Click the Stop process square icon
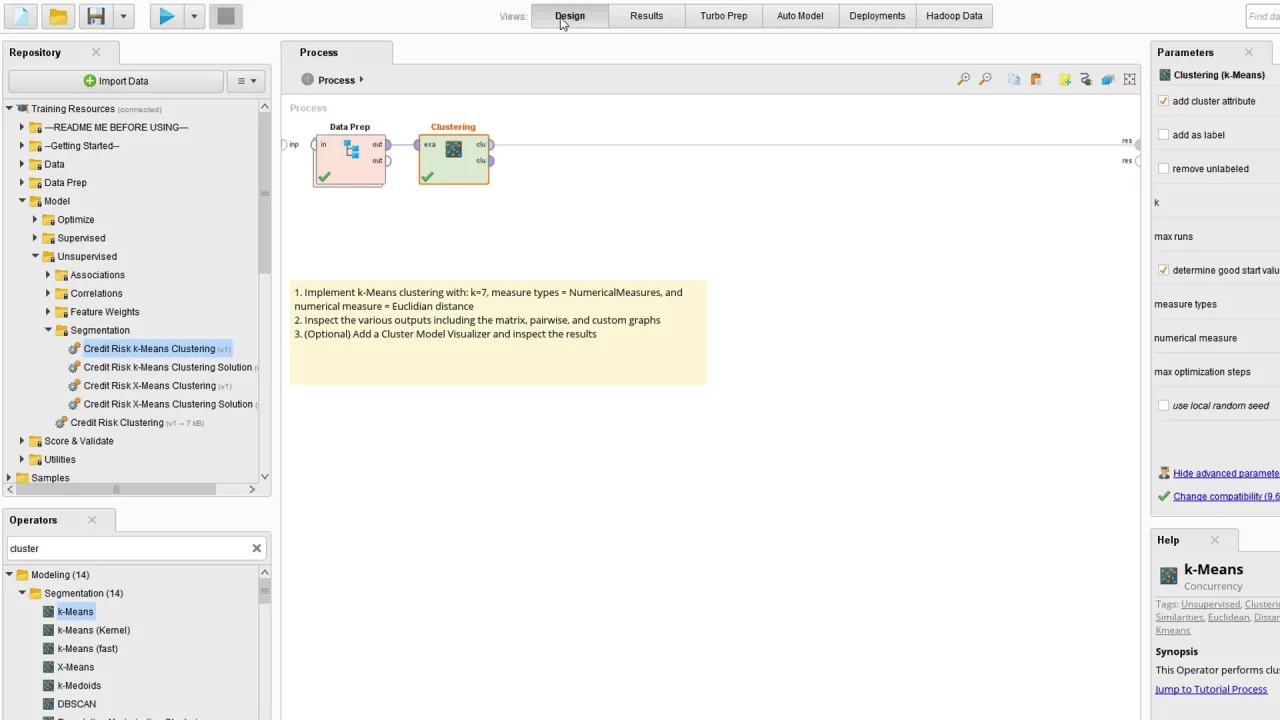The height and width of the screenshot is (720, 1280). [226, 16]
